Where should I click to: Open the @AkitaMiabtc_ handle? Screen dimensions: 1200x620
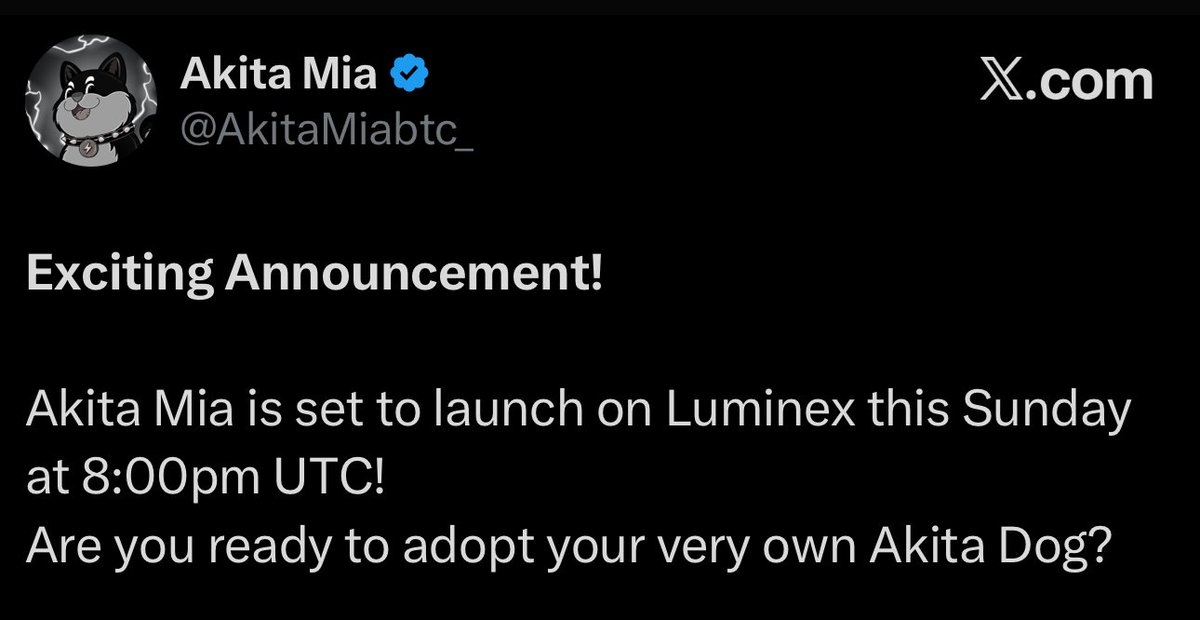point(327,128)
